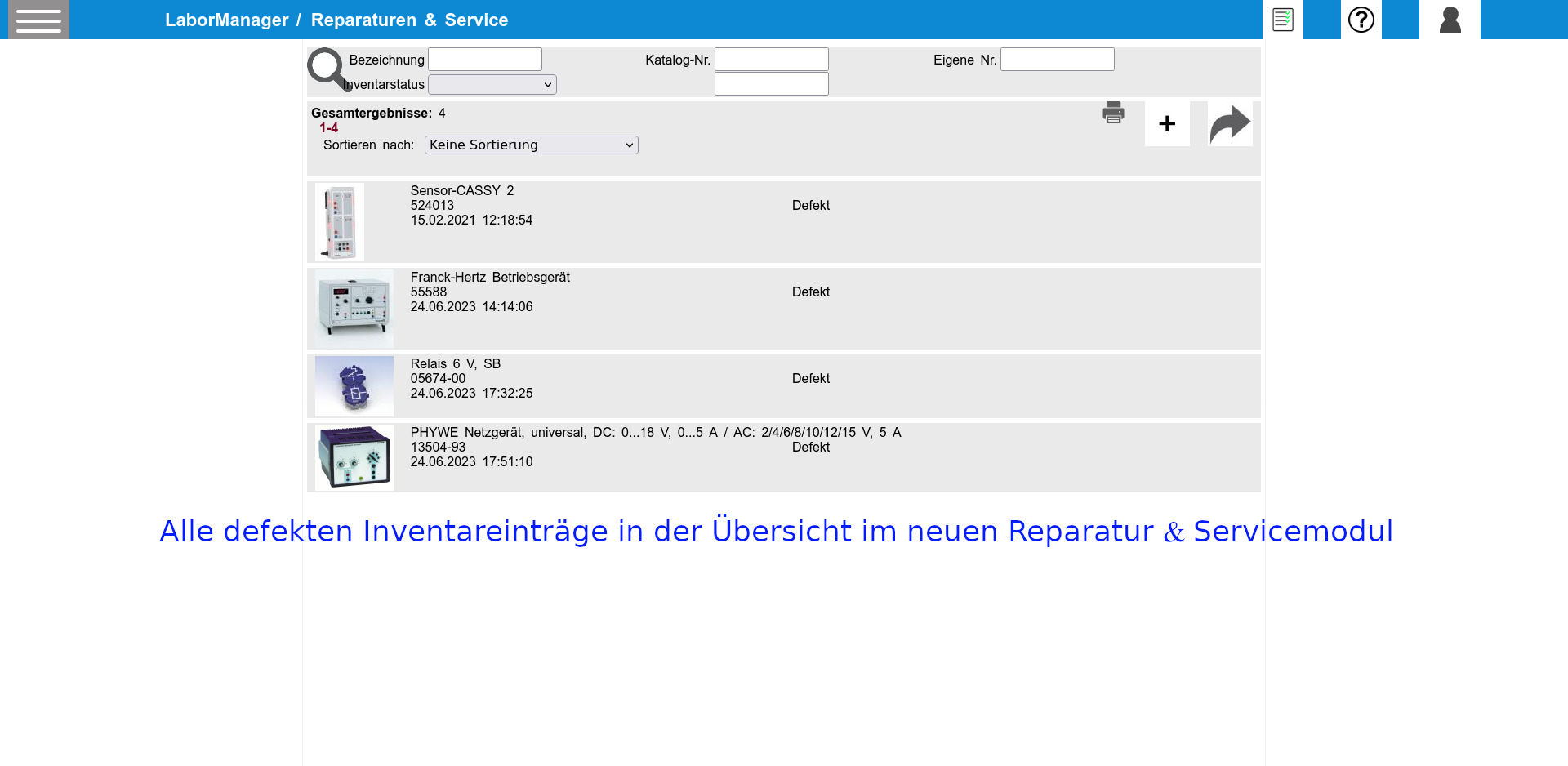Screen dimensions: 1568x766
Task: Open the Franck-Hertz Betriebsgerät thumbnail
Action: pyautogui.click(x=354, y=309)
